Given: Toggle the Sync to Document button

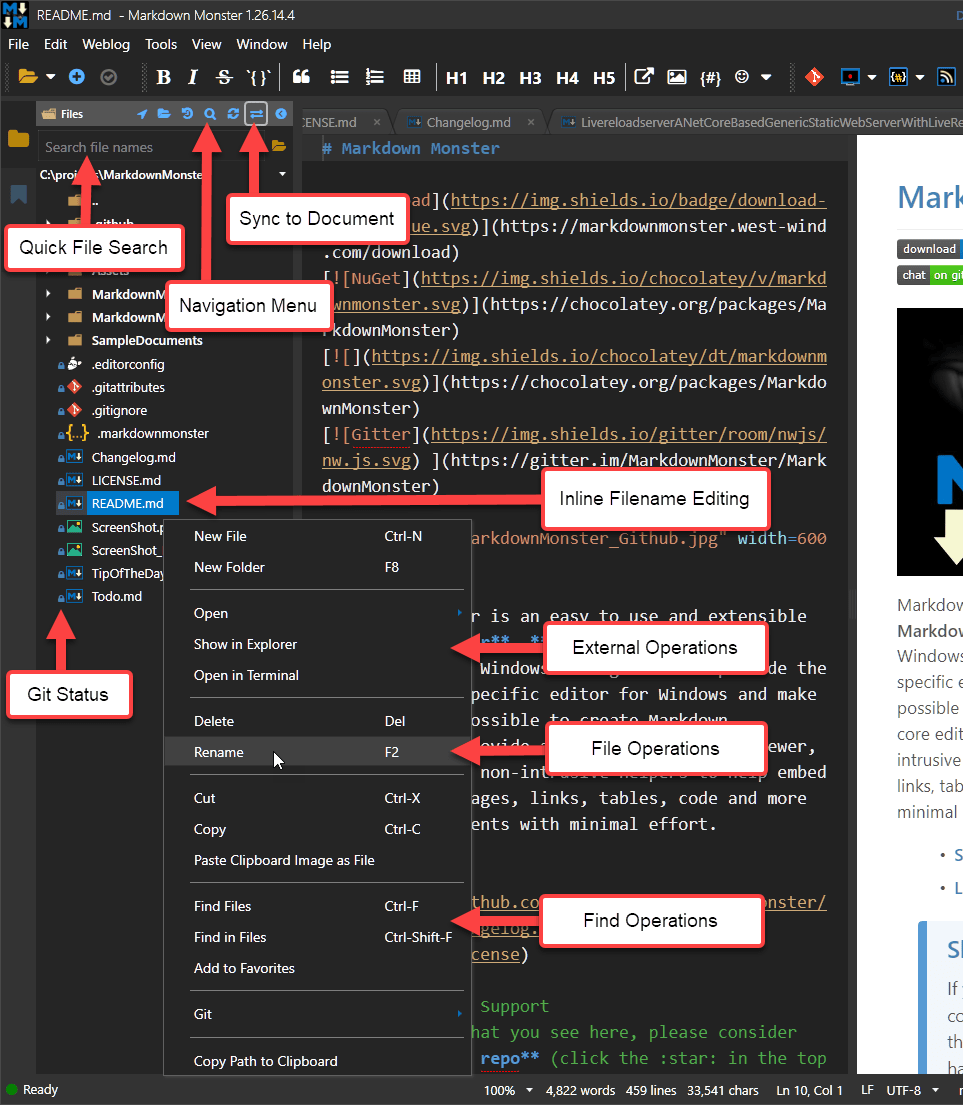Looking at the screenshot, I should click(x=256, y=113).
